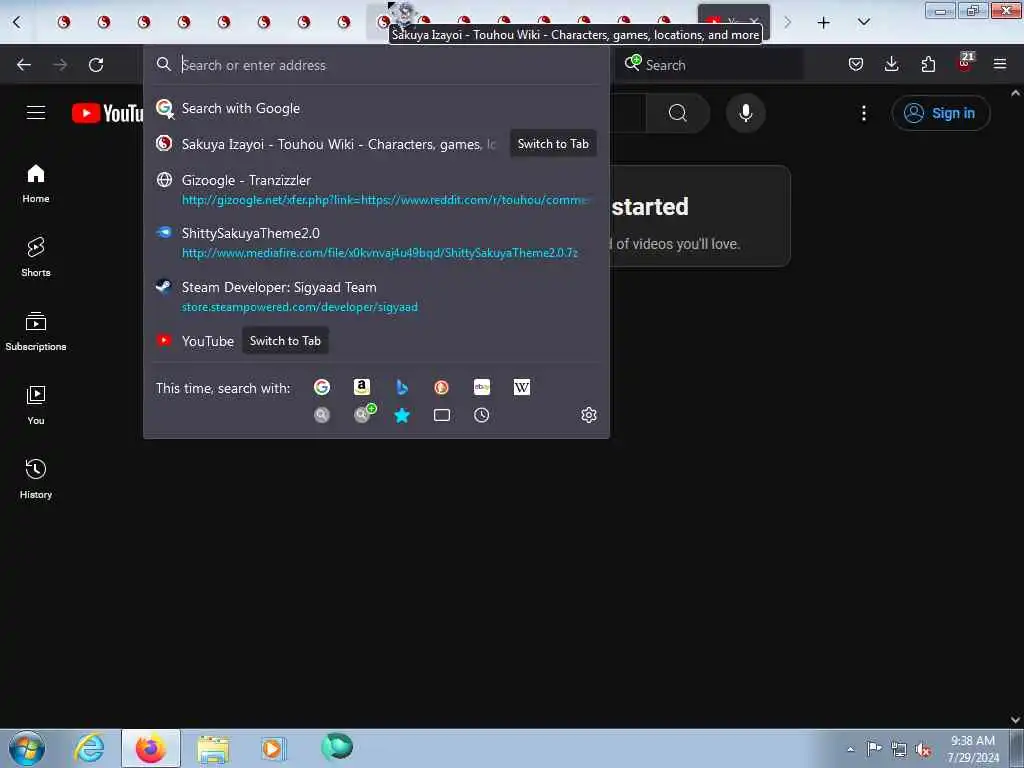
Task: Open the Windows Start menu orb
Action: pos(27,748)
